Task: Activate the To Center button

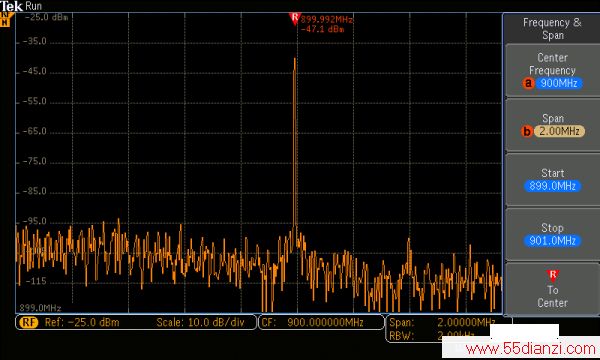Action: click(x=552, y=289)
